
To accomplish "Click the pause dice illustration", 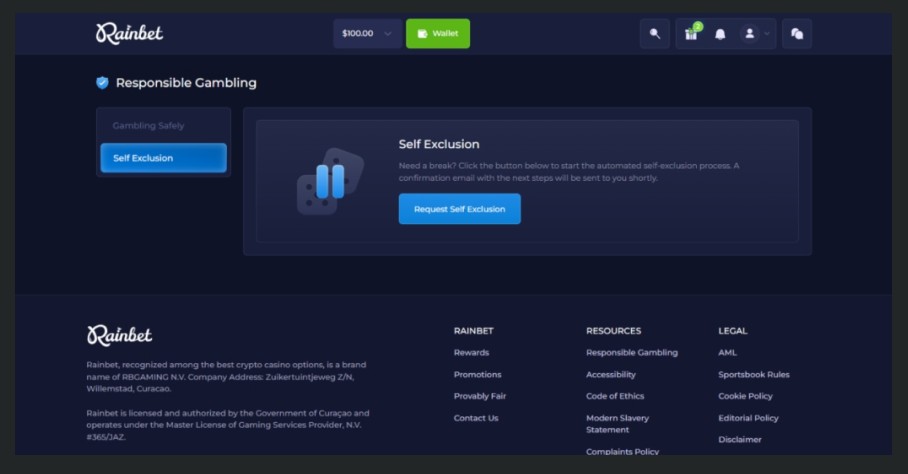I will click(x=330, y=181).
